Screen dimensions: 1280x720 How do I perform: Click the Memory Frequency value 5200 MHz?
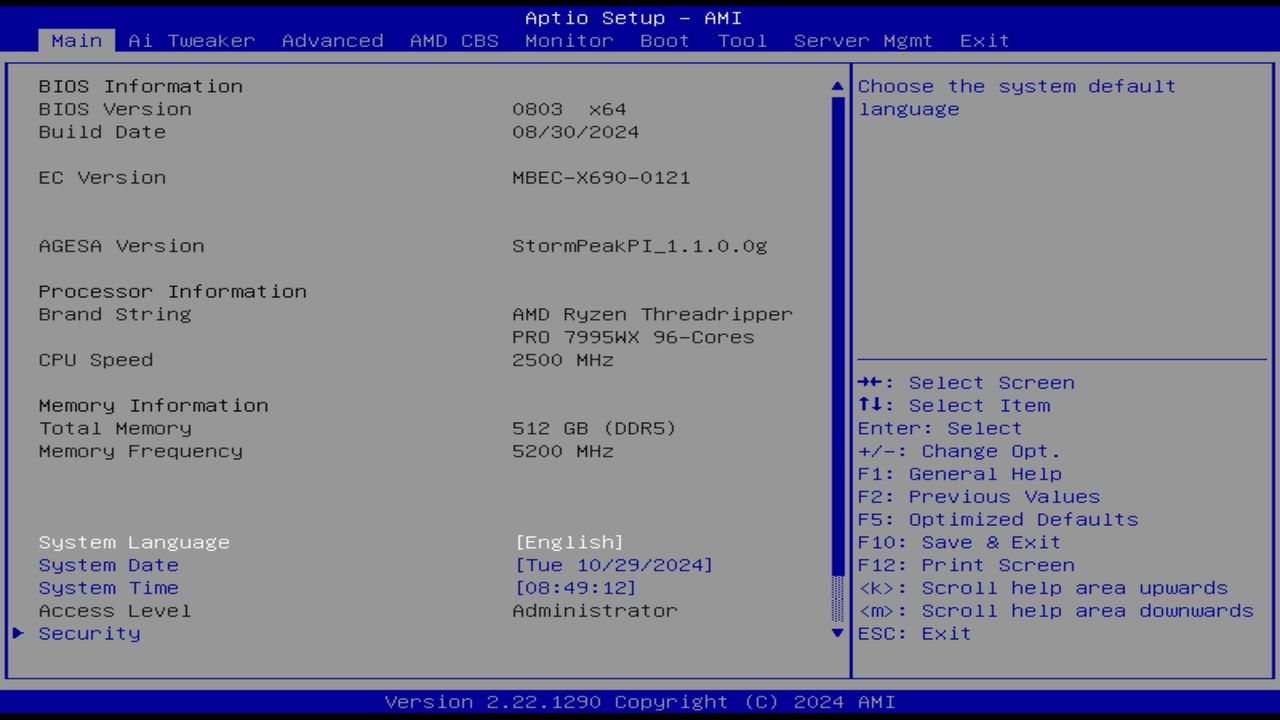pos(563,451)
